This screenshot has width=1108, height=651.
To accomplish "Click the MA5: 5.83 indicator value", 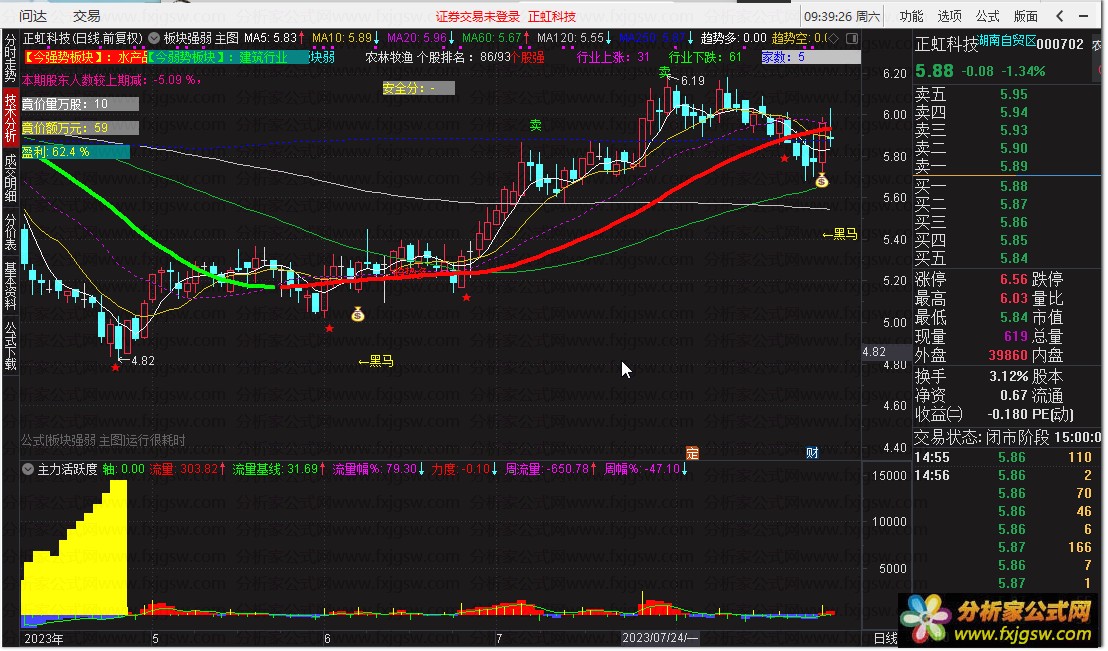I will (274, 37).
